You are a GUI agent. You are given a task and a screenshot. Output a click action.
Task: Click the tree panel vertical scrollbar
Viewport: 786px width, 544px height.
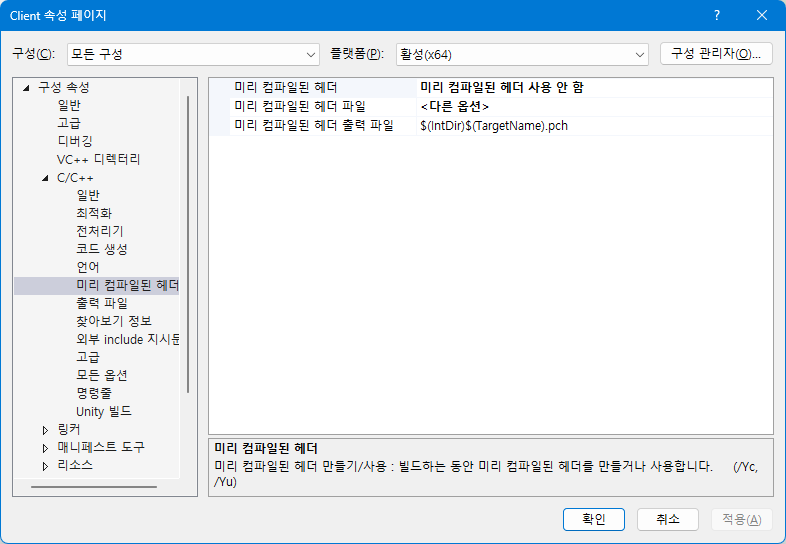click(x=188, y=244)
